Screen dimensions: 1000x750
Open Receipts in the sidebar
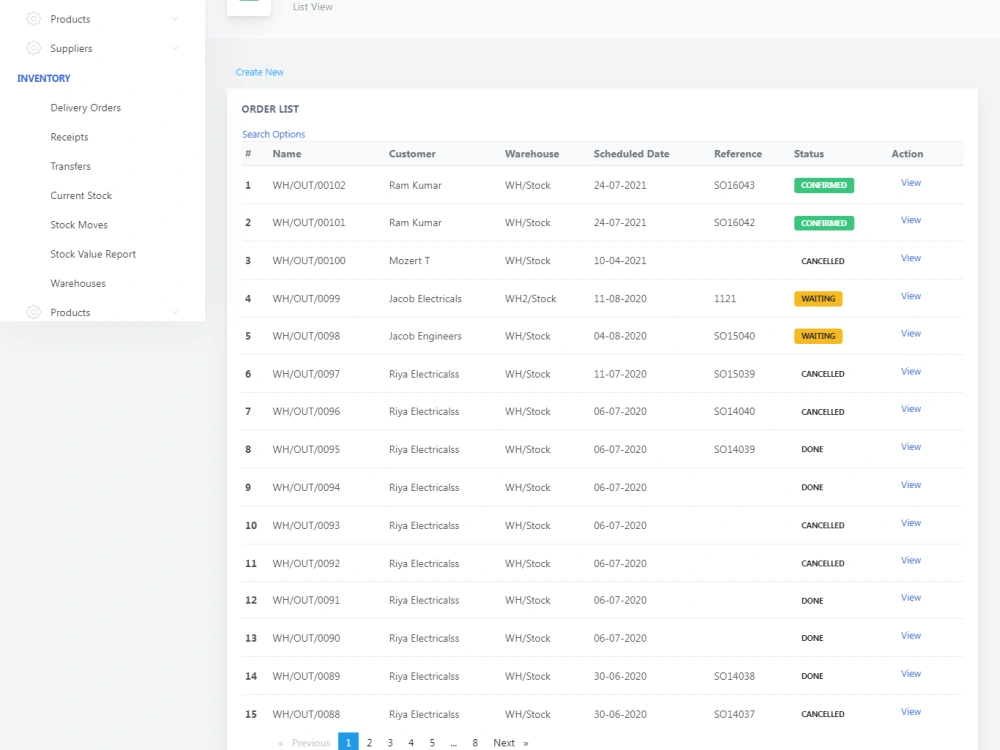click(70, 137)
